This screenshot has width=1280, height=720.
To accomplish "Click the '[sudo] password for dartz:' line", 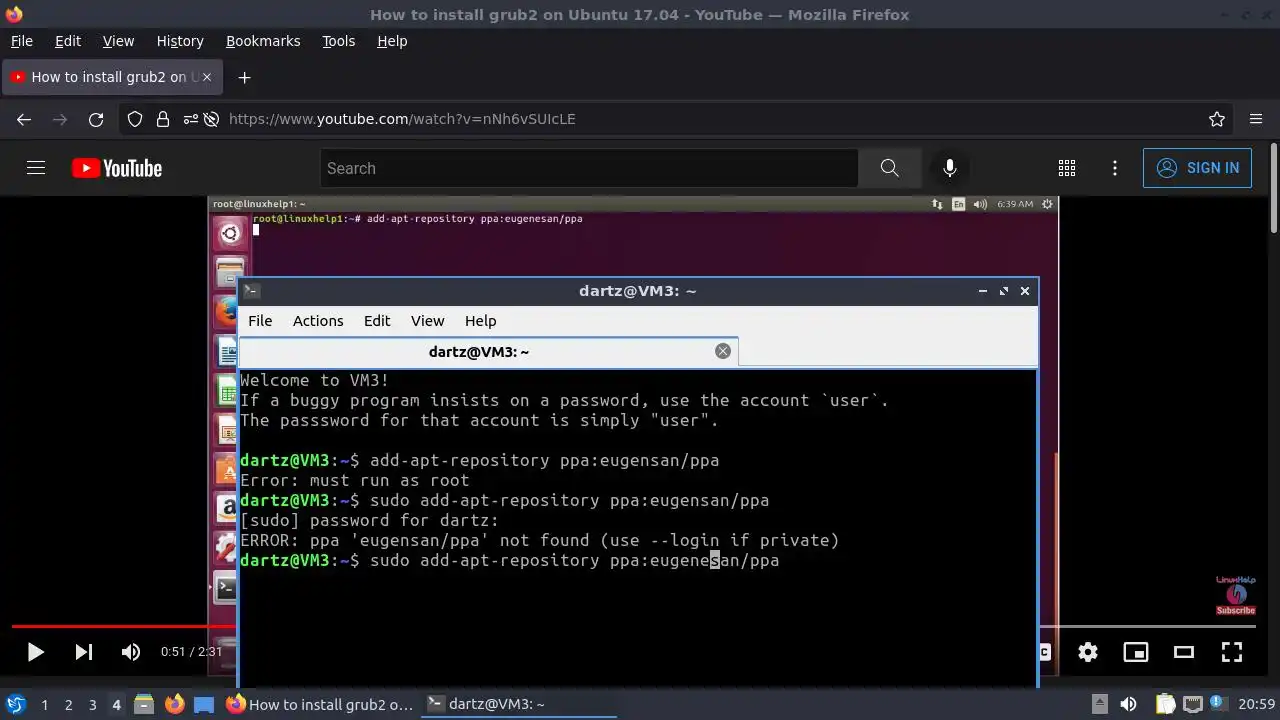I will point(369,520).
